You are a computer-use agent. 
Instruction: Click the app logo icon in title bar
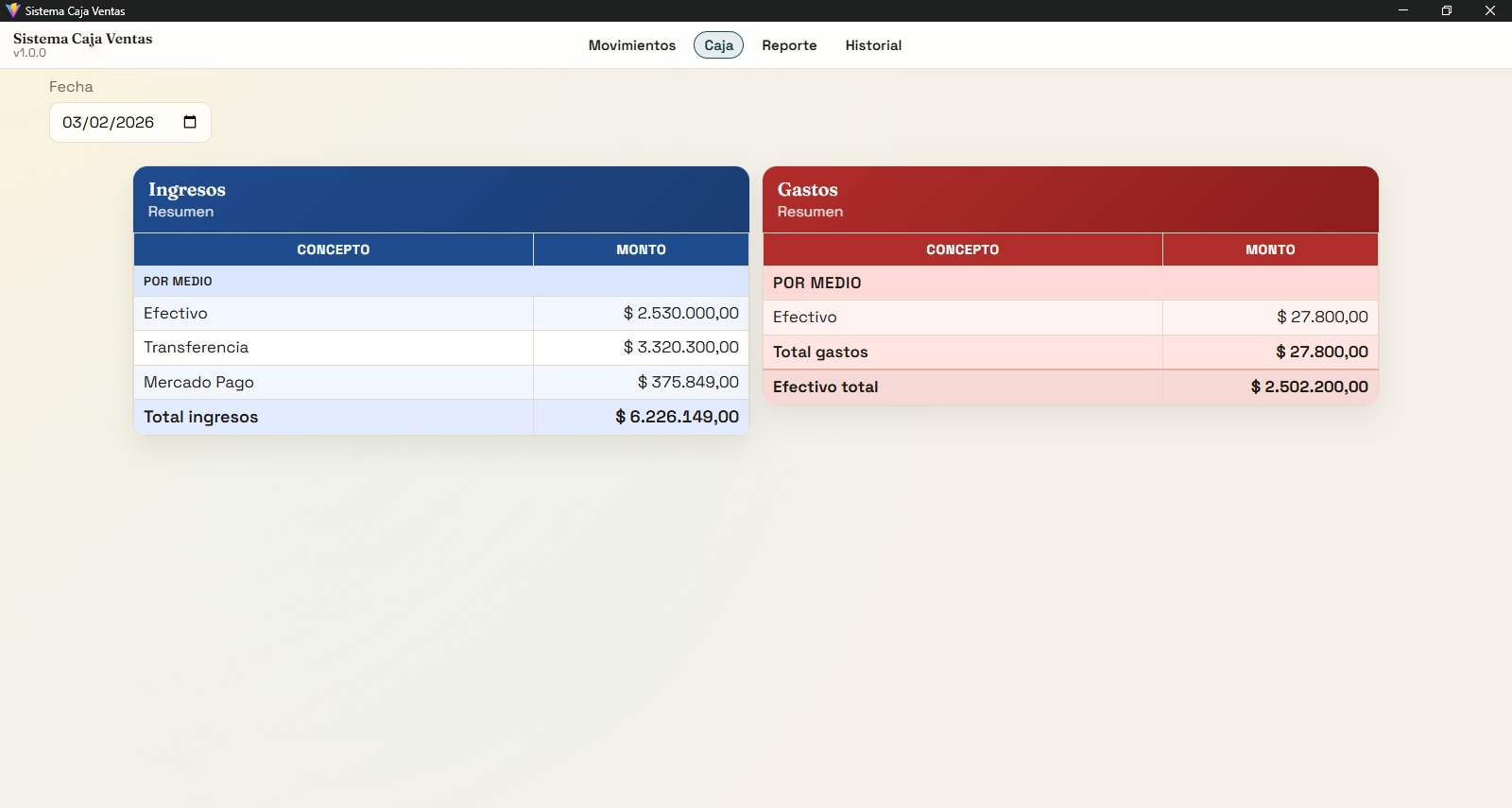[12, 10]
